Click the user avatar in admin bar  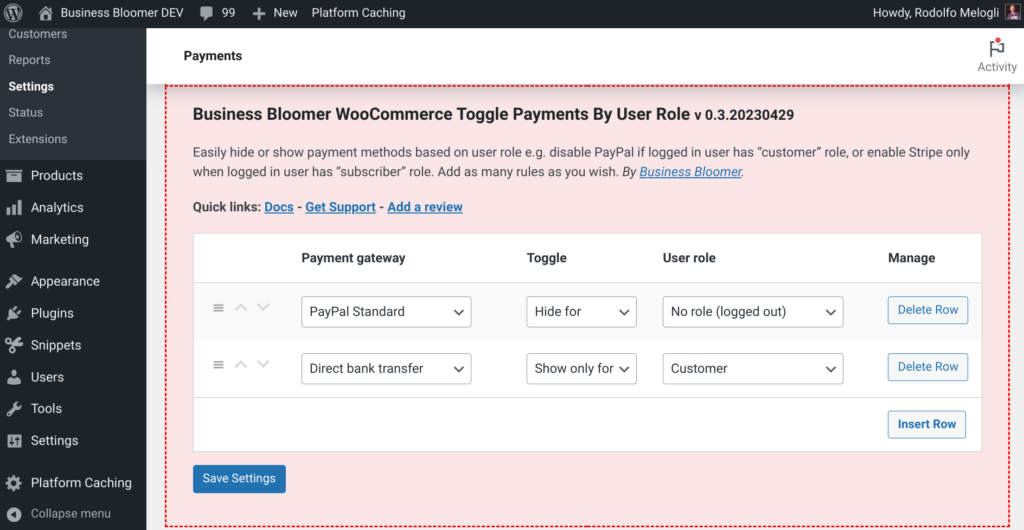pyautogui.click(x=1012, y=12)
